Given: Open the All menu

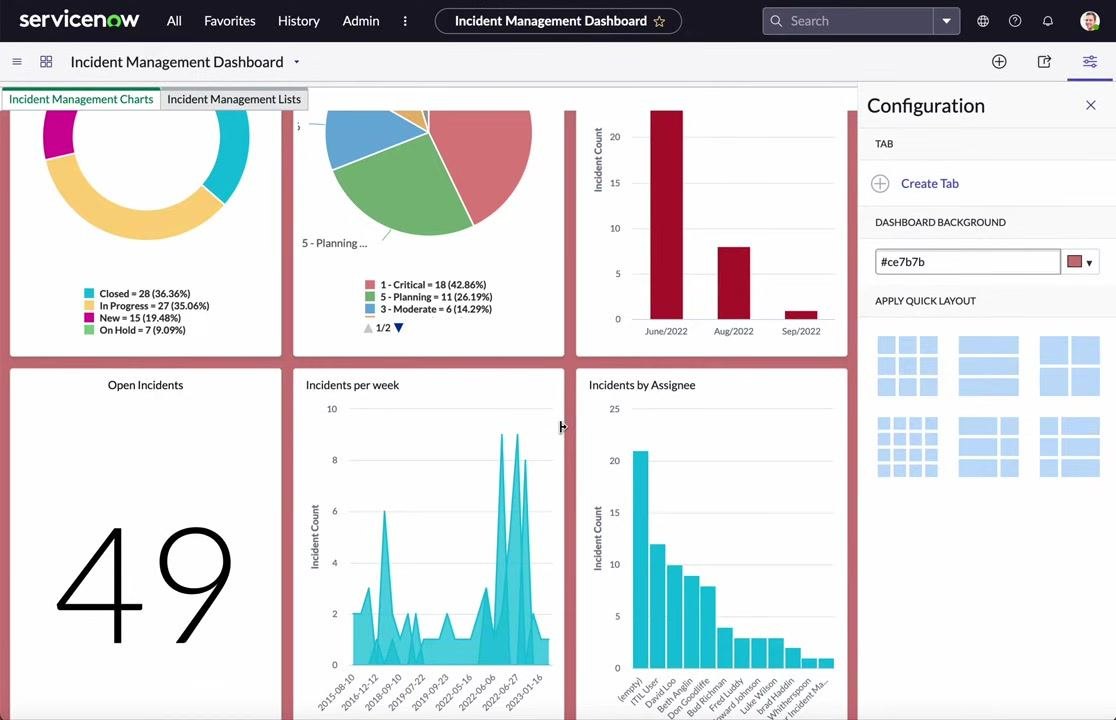Looking at the screenshot, I should tap(174, 21).
